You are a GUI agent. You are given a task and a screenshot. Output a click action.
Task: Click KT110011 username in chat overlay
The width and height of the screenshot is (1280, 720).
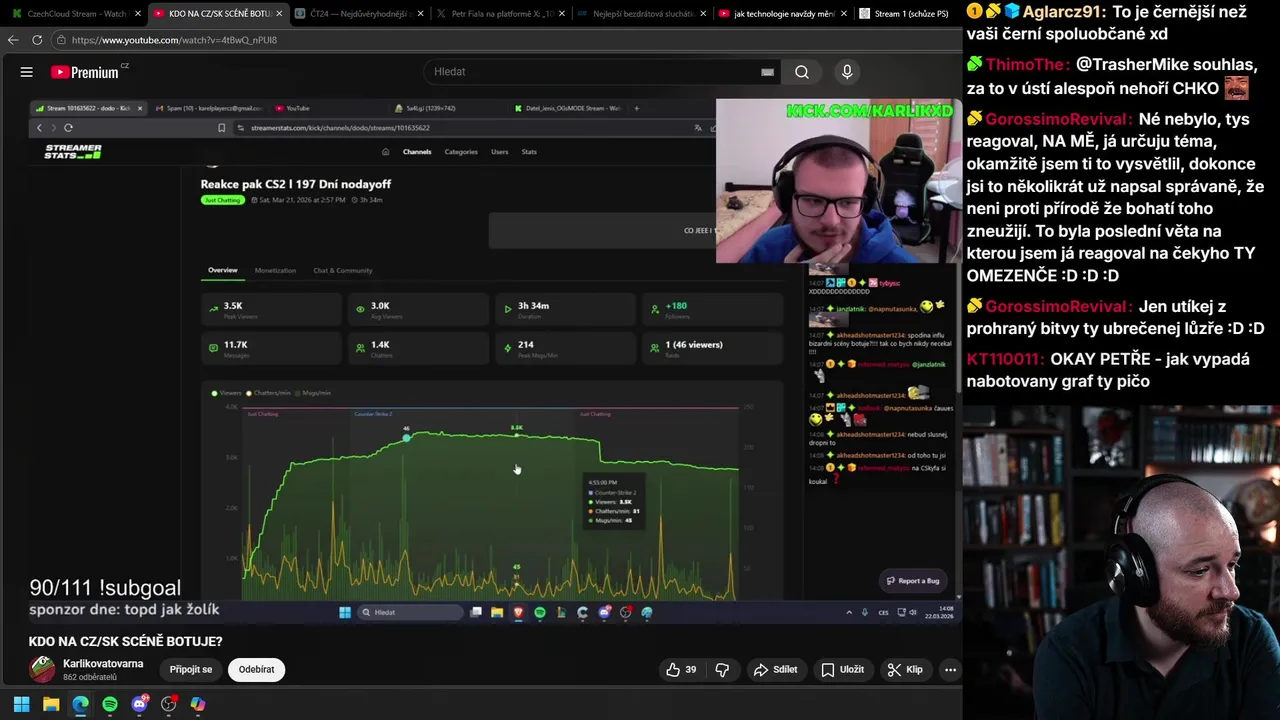pos(1006,359)
